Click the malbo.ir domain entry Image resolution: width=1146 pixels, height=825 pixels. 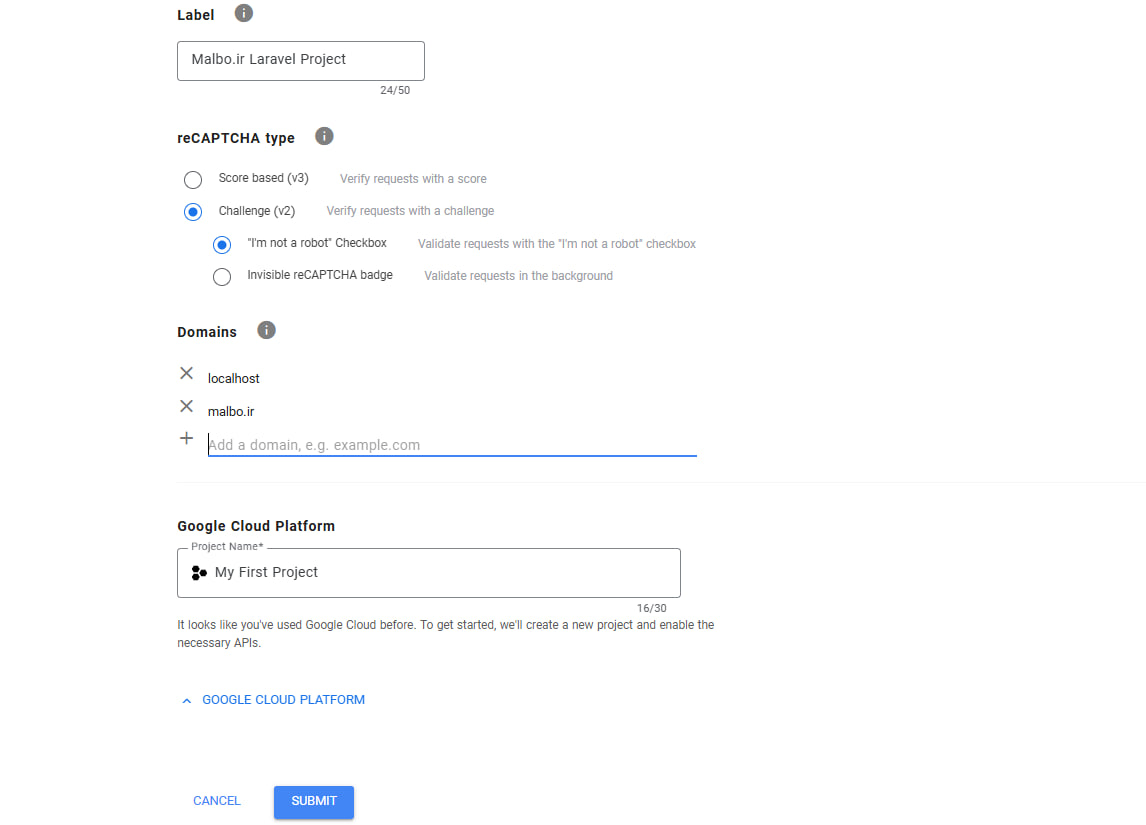pyautogui.click(x=231, y=412)
